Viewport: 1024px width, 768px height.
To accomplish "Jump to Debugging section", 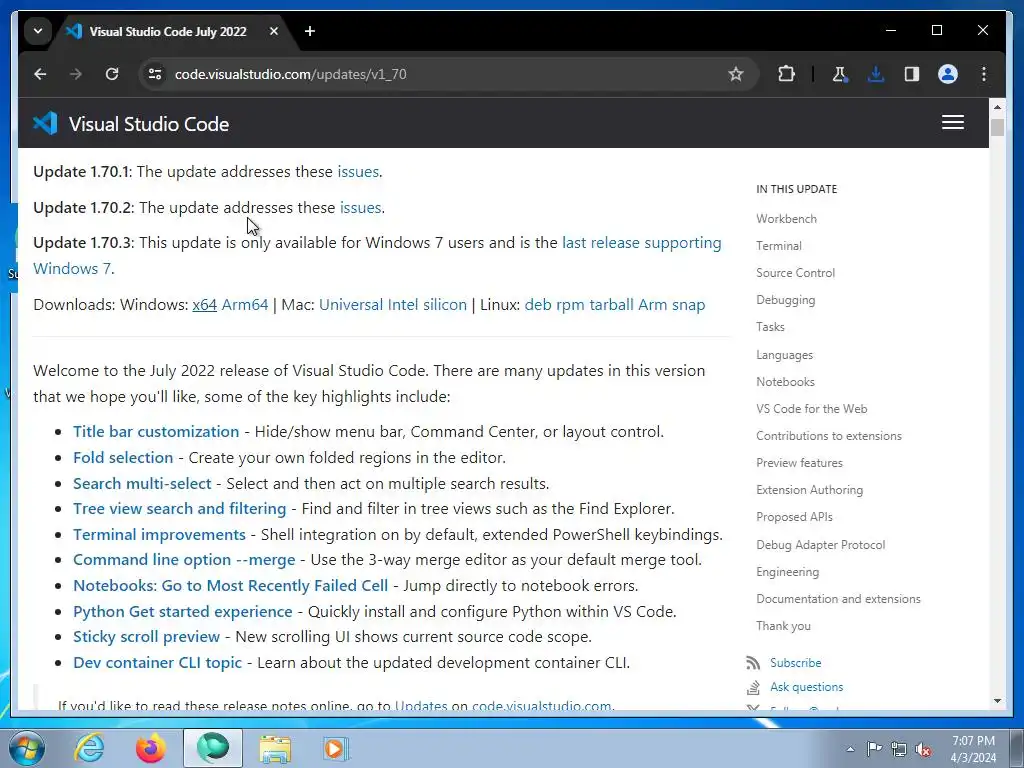I will tap(786, 300).
